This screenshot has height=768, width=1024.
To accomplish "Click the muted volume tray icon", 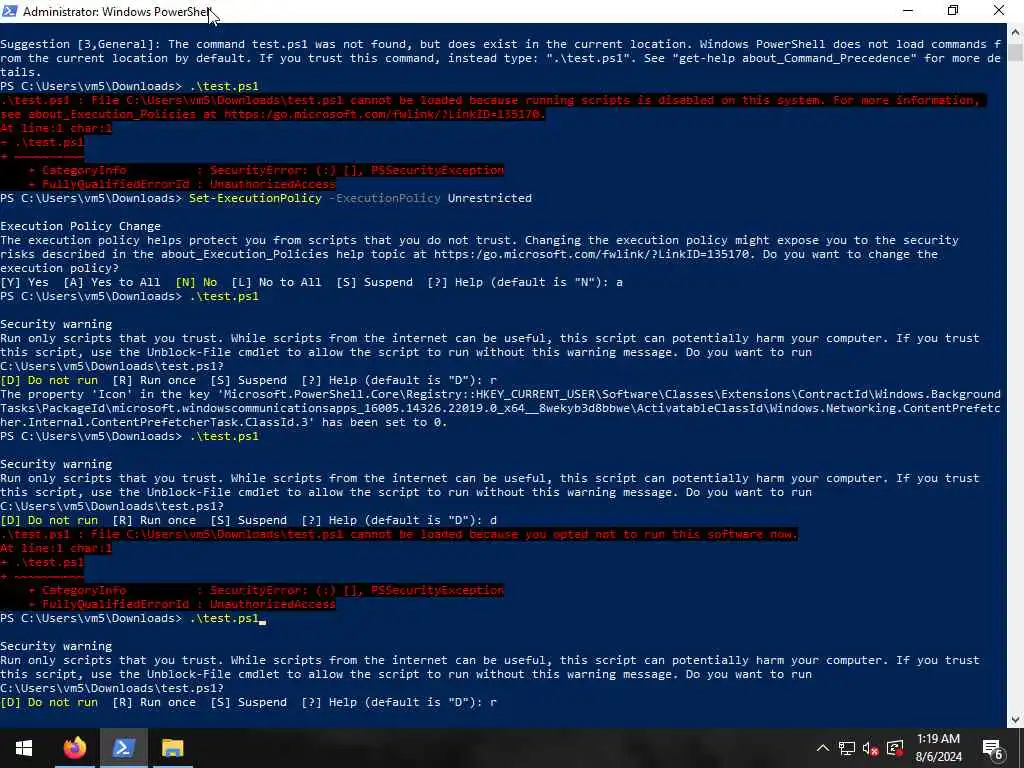I will pyautogui.click(x=871, y=748).
